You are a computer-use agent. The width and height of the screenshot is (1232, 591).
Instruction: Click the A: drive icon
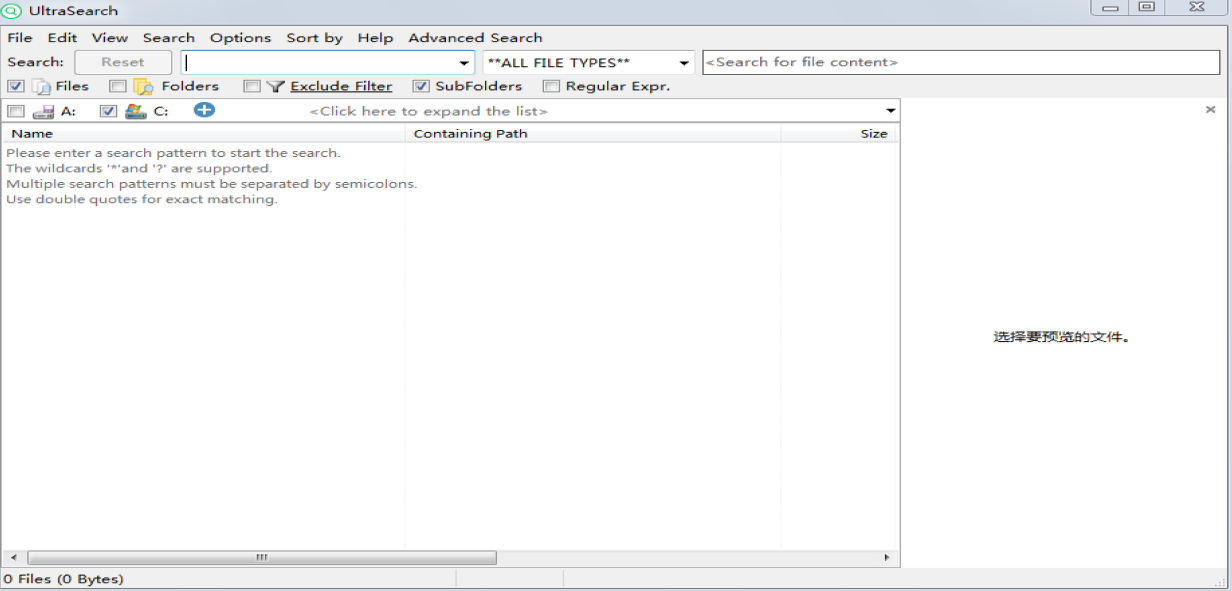pyautogui.click(x=43, y=112)
